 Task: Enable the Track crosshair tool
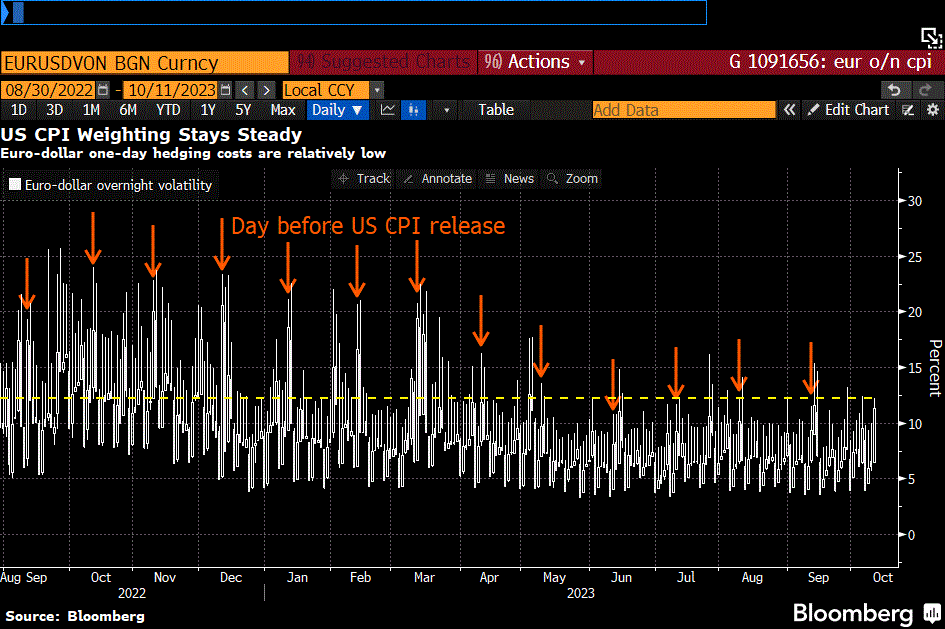[x=364, y=179]
